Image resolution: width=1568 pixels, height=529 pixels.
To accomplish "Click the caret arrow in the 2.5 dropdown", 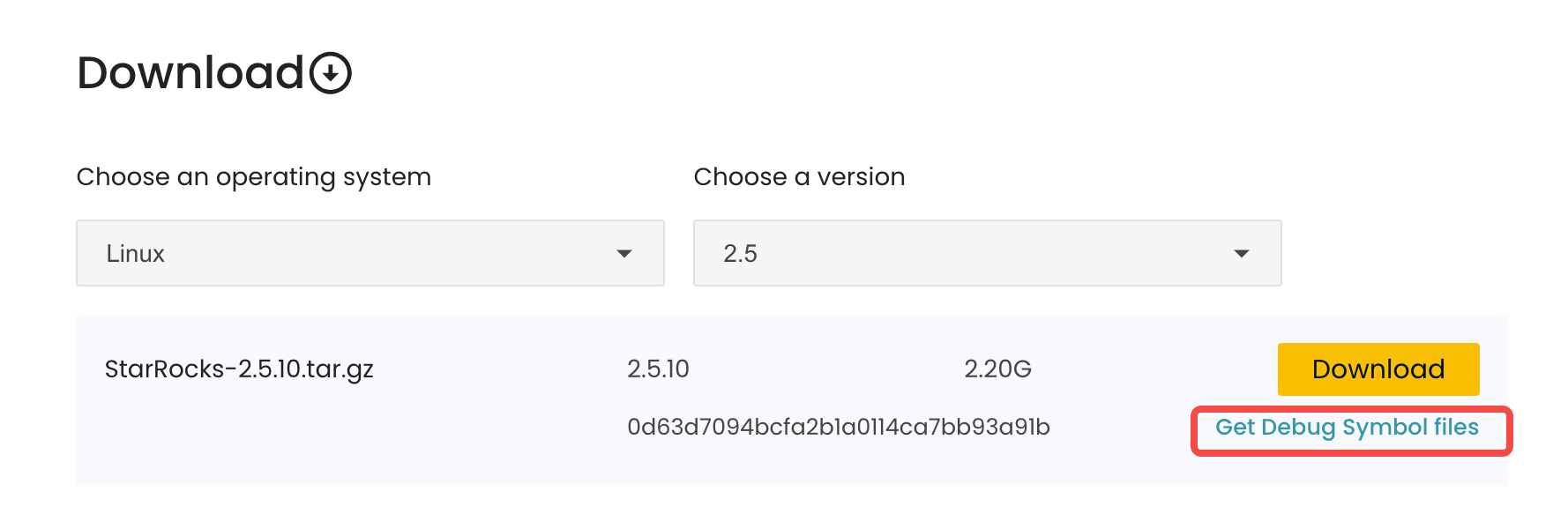I will (1242, 254).
